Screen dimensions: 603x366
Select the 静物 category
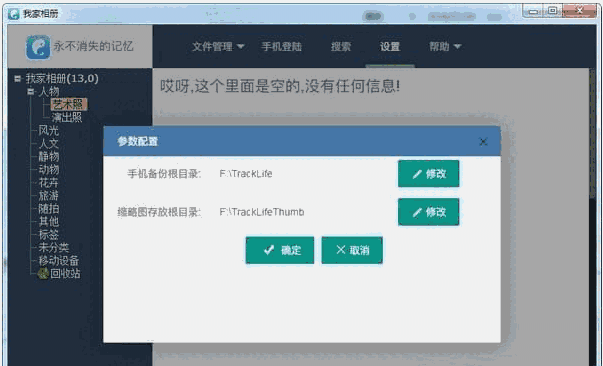click(x=48, y=156)
